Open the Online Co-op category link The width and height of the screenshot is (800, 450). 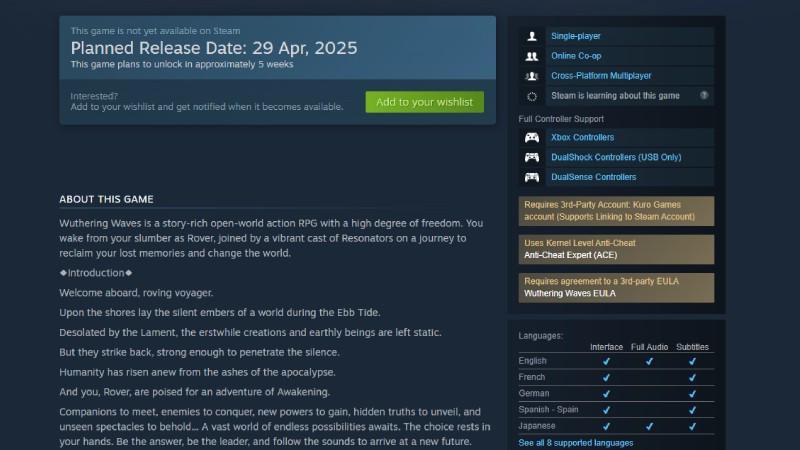click(x=576, y=56)
